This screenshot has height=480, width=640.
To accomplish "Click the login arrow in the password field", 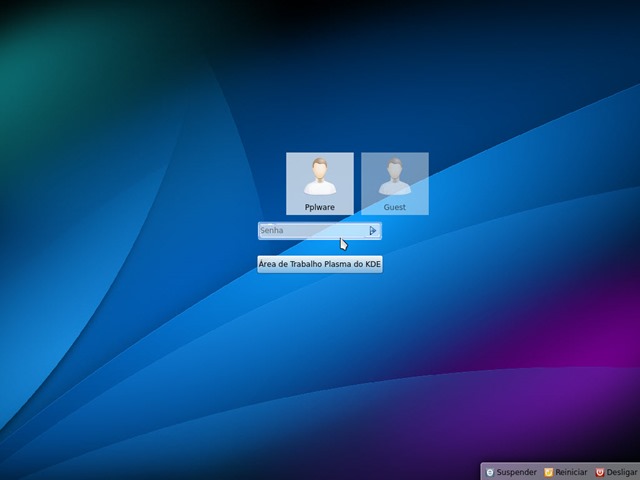I will tap(373, 231).
